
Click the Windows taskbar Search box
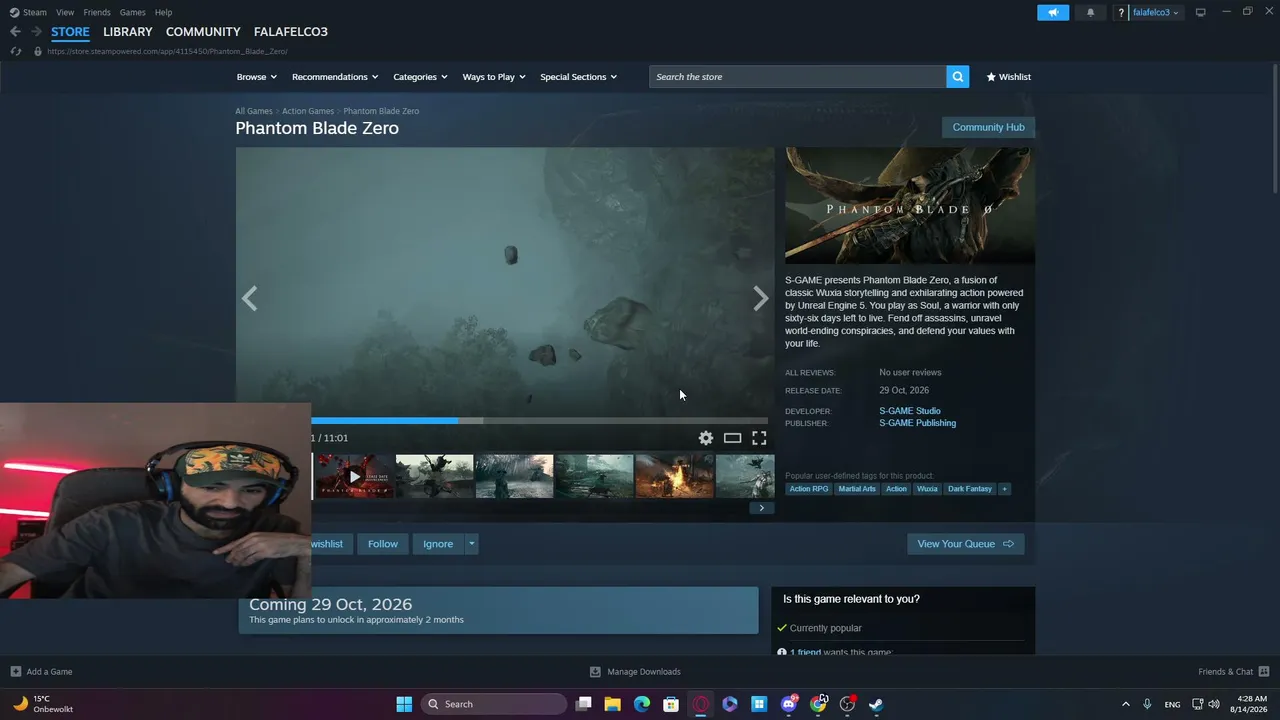493,704
